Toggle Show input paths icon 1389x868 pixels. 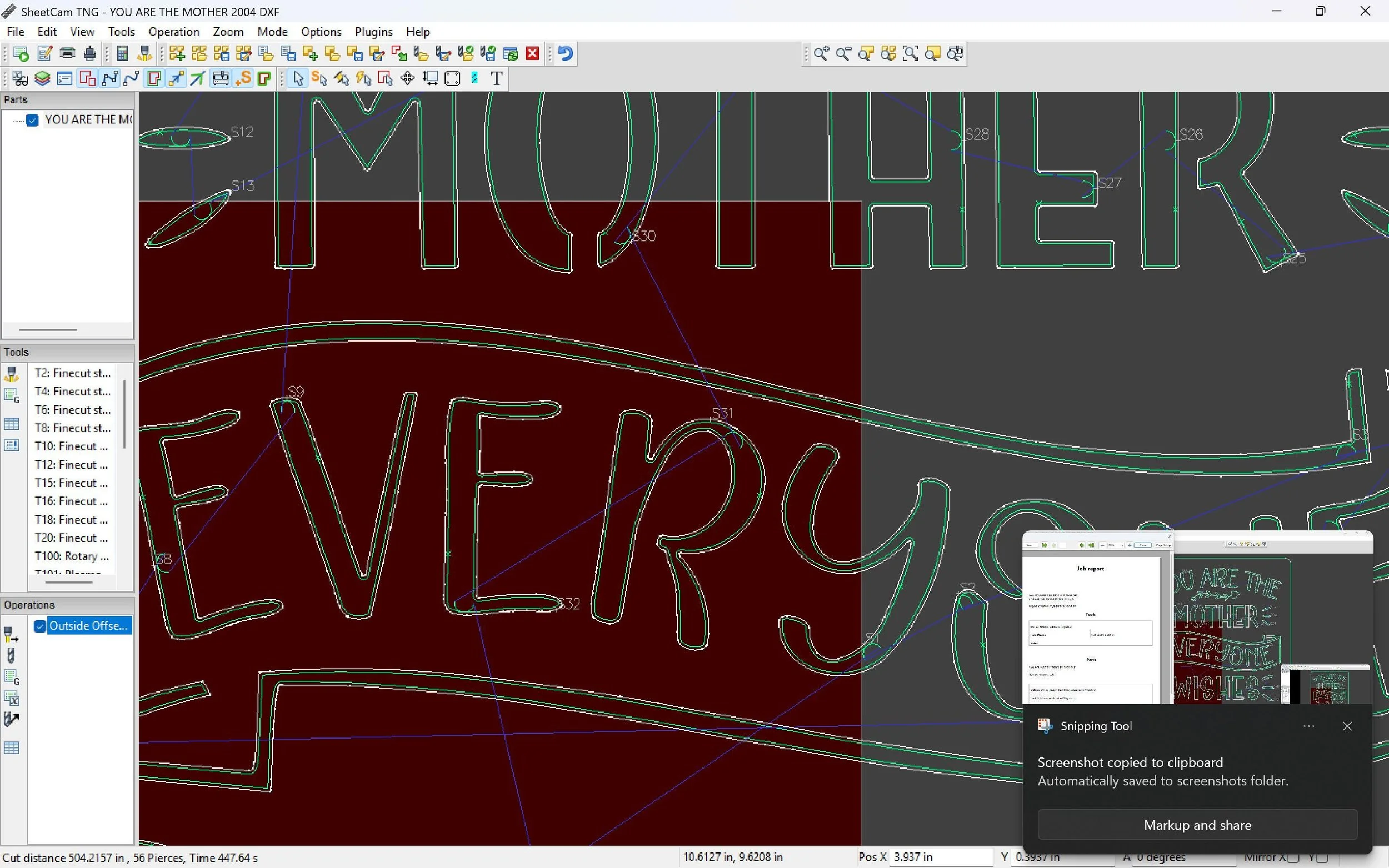87,78
